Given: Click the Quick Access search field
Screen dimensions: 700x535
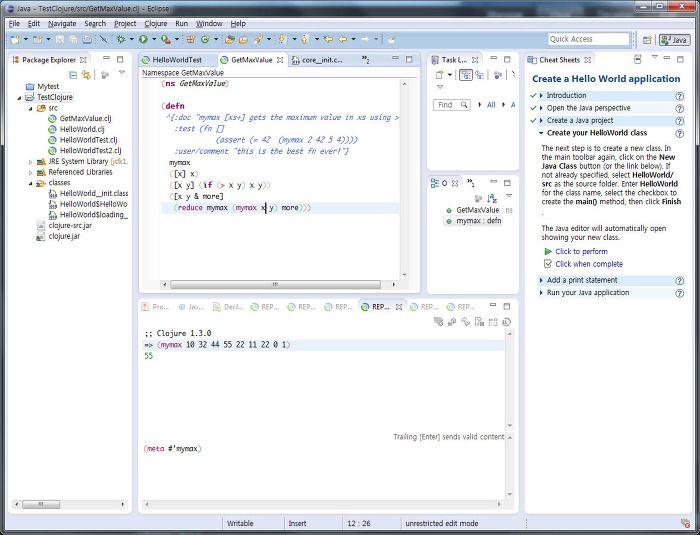Looking at the screenshot, I should [x=588, y=39].
